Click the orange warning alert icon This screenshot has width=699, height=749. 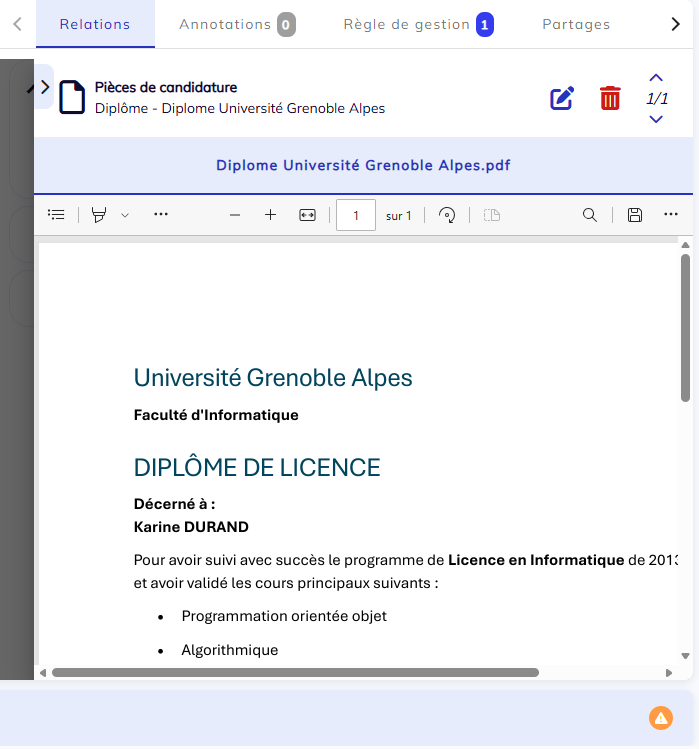[660, 717]
